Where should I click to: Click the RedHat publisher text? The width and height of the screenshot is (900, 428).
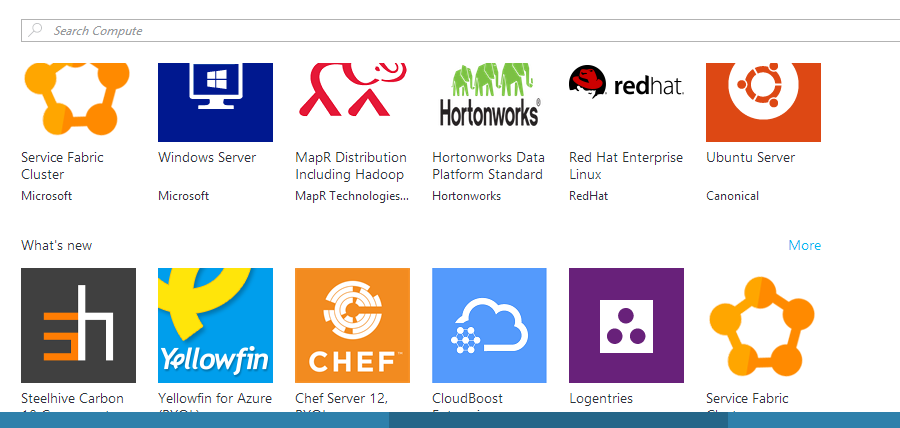pyautogui.click(x=588, y=196)
